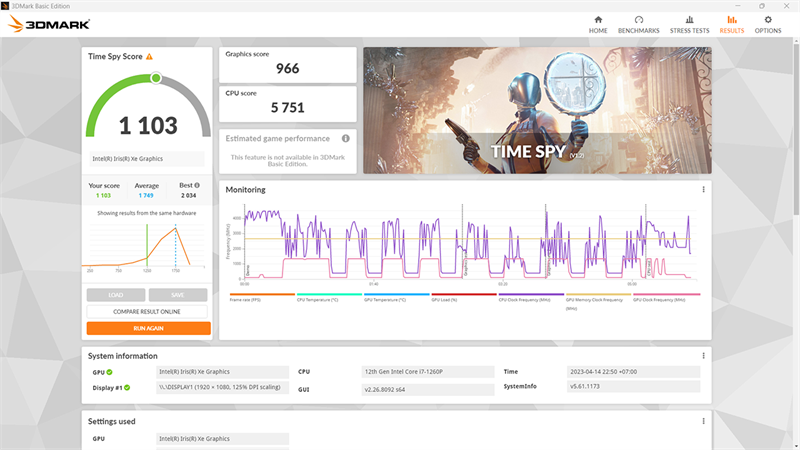This screenshot has height=450, width=800.
Task: Switch to the Results section
Action: pyautogui.click(x=732, y=24)
